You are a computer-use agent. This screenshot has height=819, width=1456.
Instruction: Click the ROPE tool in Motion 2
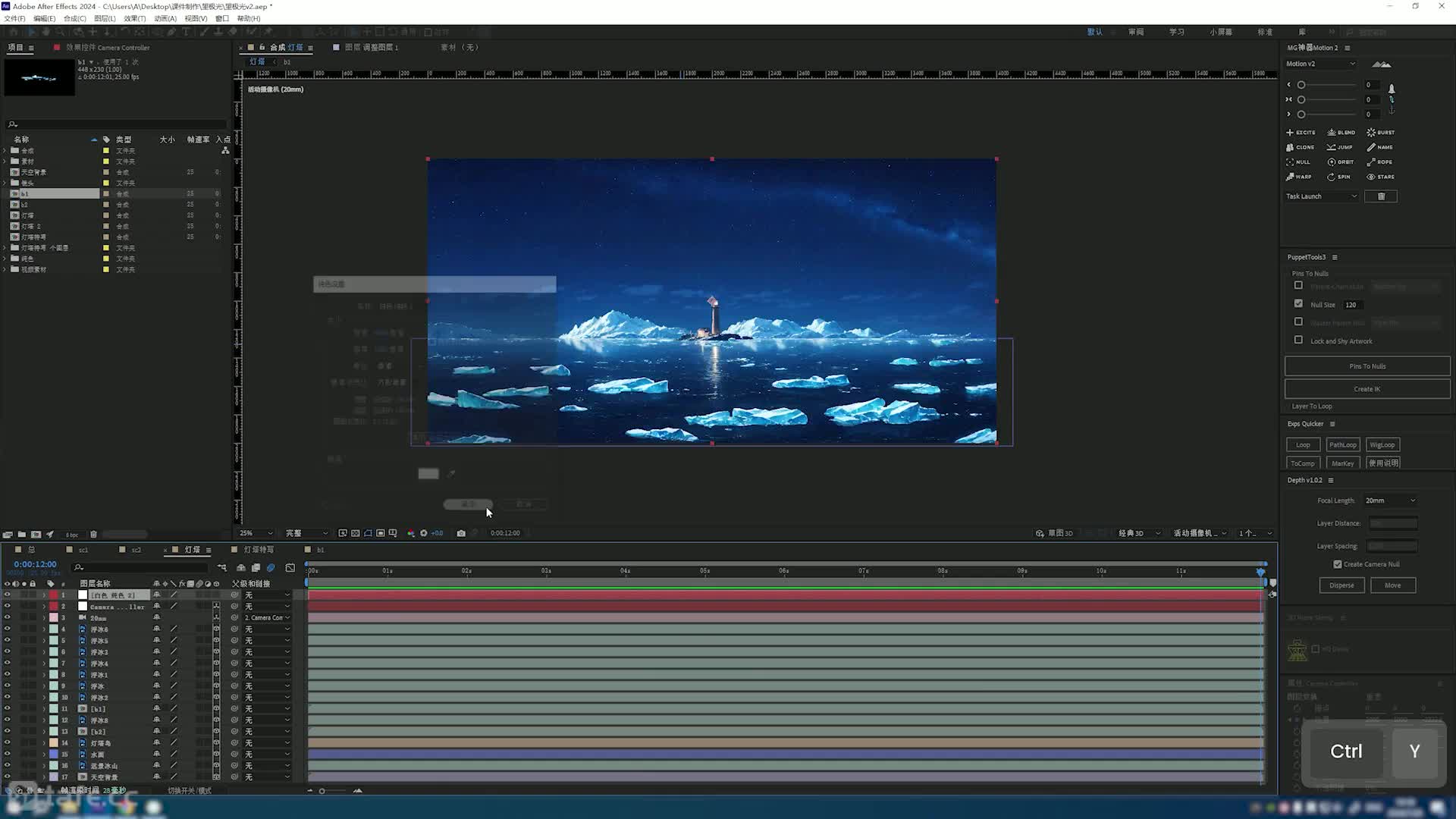coord(1379,162)
